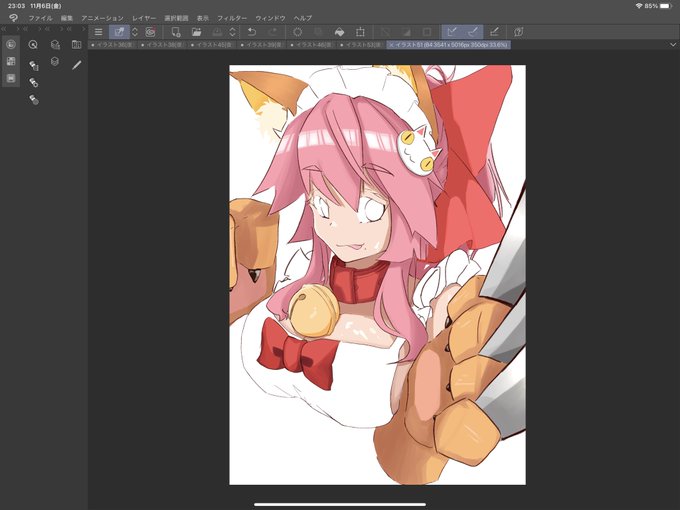The width and height of the screenshot is (680, 510).
Task: Tap the battery 85% status indicator
Action: pyautogui.click(x=657, y=6)
